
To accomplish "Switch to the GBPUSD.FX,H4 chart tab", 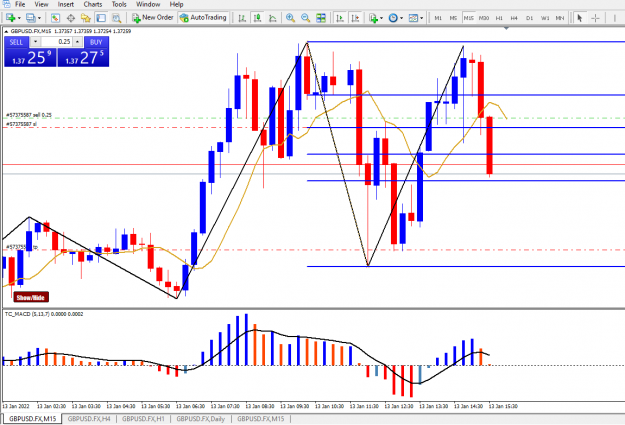I will click(89, 419).
